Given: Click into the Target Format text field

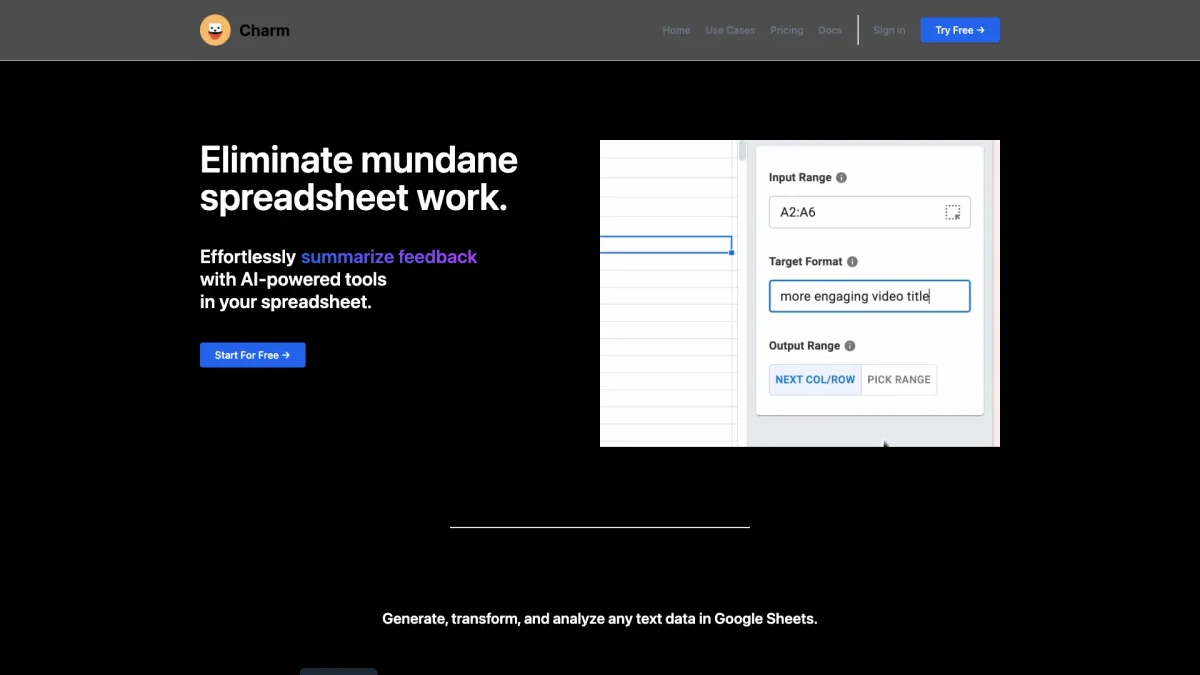Looking at the screenshot, I should coord(868,296).
